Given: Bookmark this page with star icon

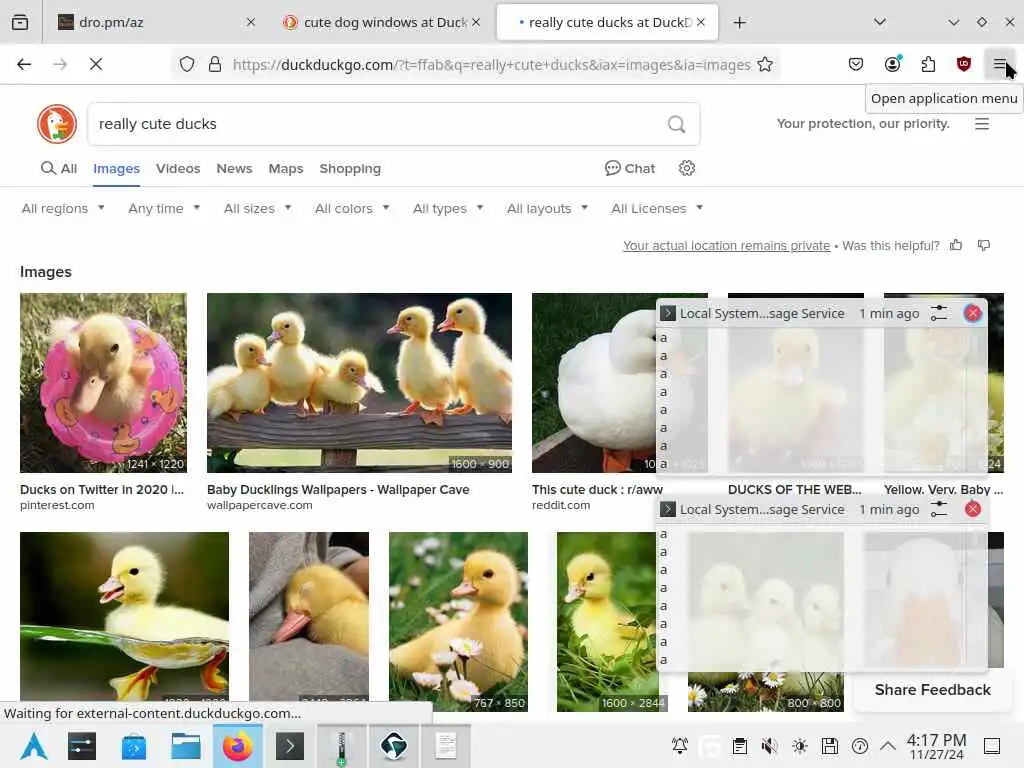Looking at the screenshot, I should pos(765,65).
